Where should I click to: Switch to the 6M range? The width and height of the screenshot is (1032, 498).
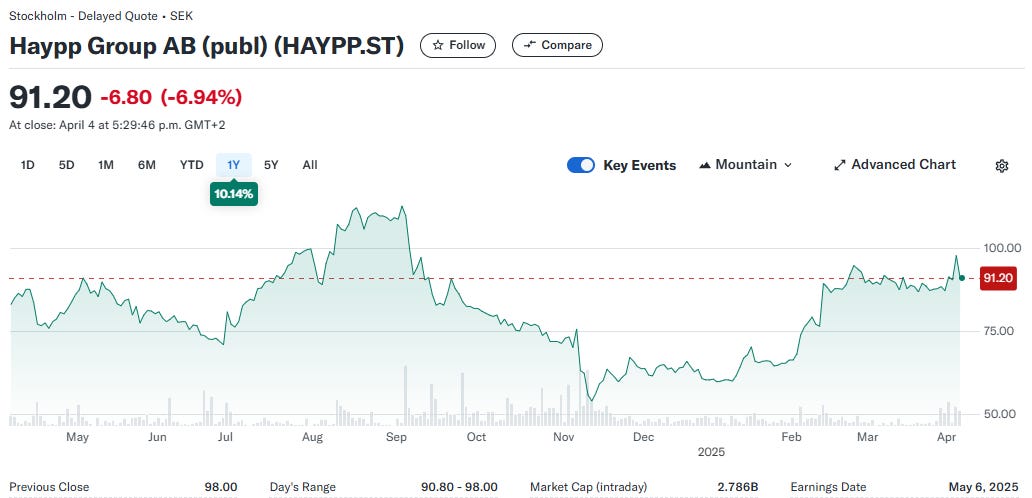pos(147,165)
